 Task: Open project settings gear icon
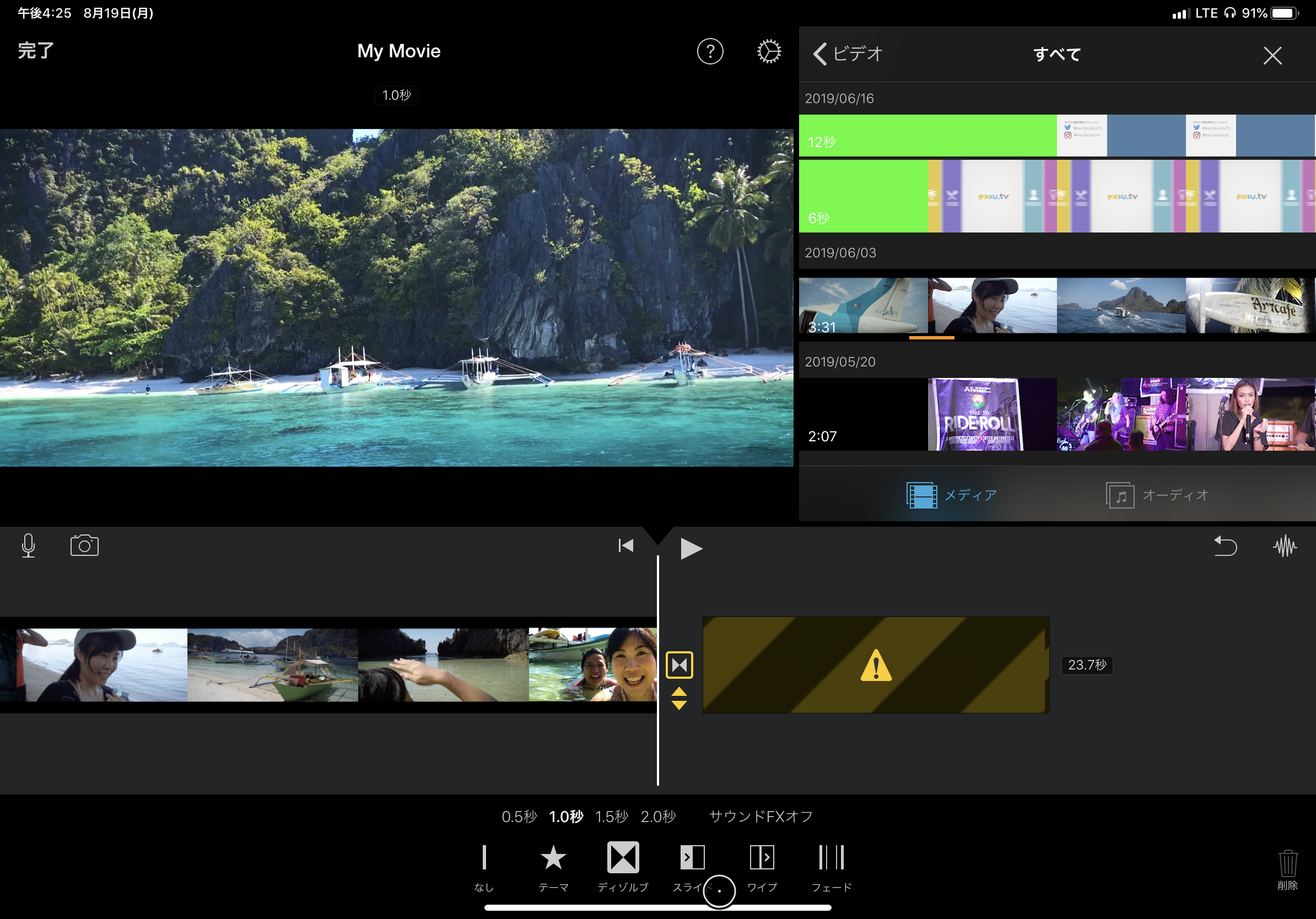click(768, 52)
